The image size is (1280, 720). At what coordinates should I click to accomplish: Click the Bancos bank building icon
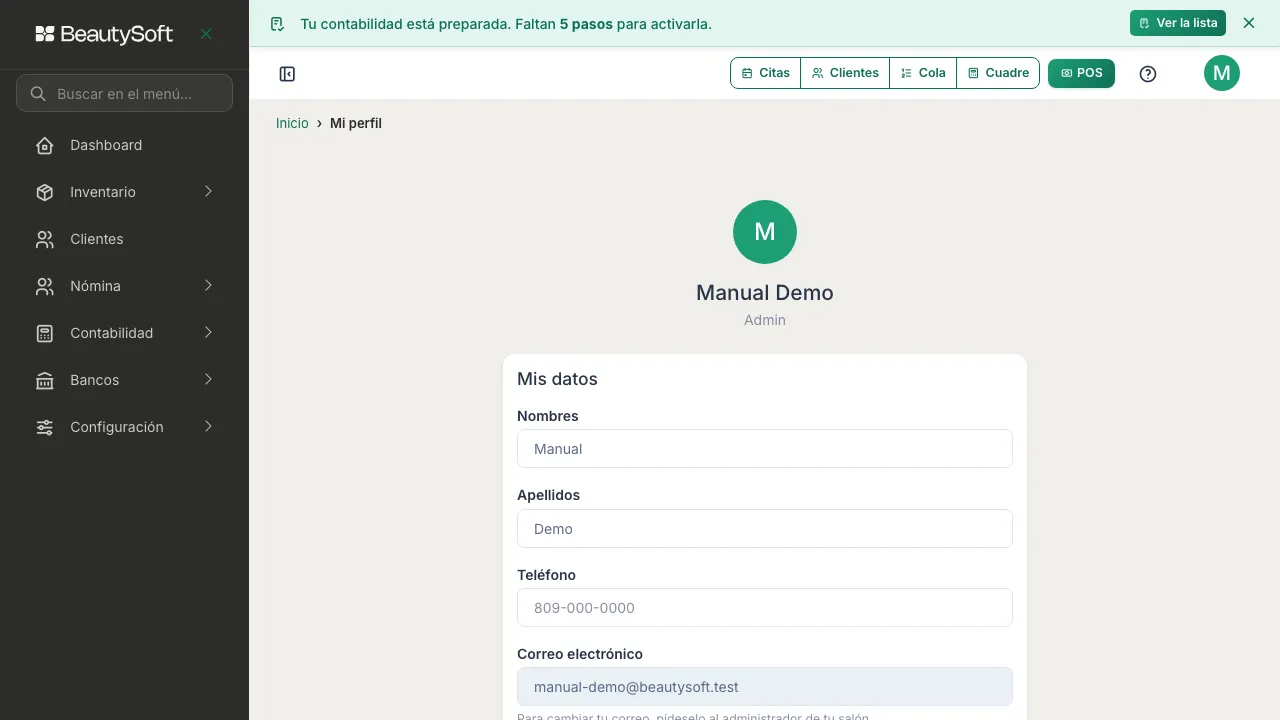coord(45,380)
